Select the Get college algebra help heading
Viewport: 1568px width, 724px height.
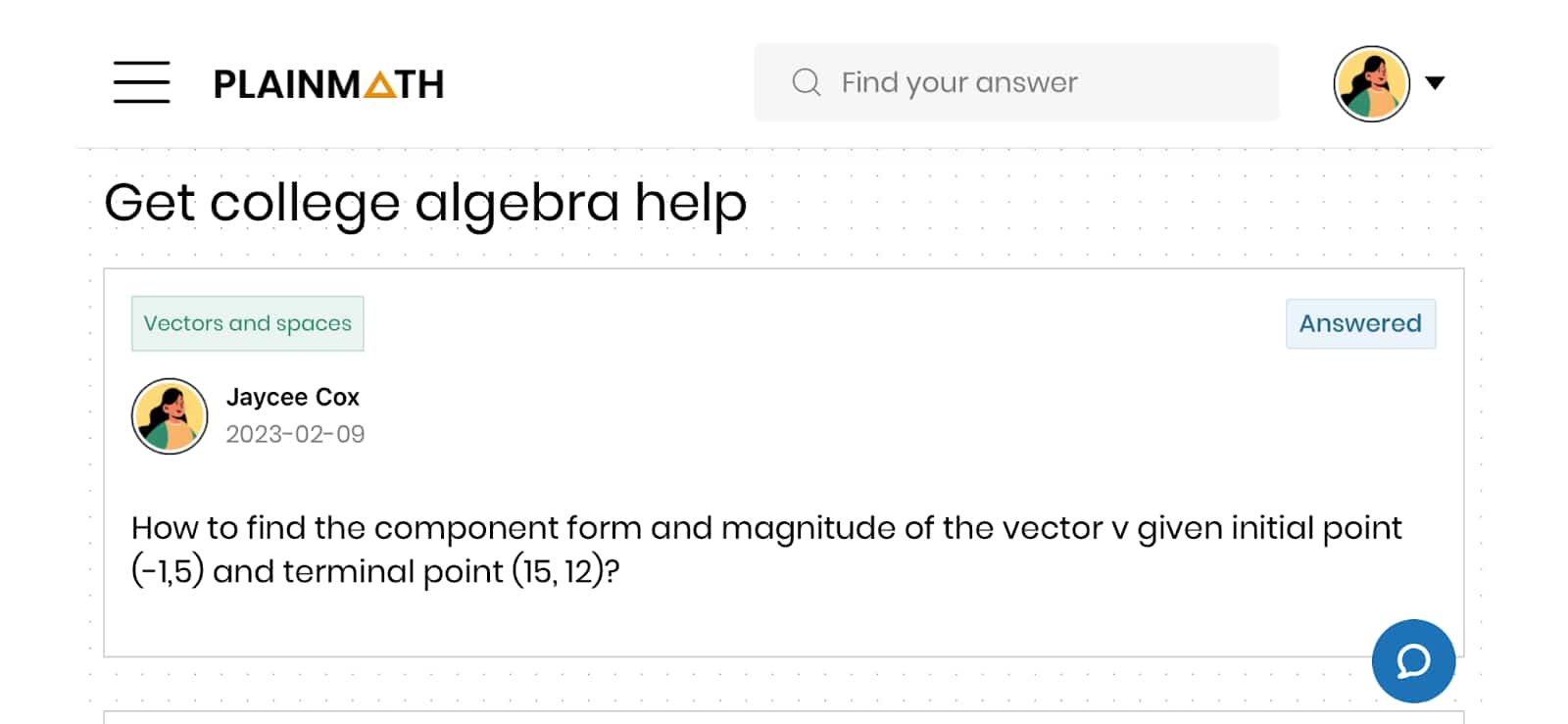(x=426, y=203)
